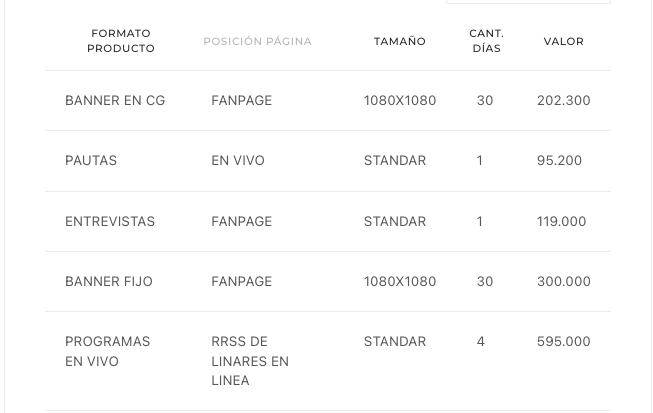The image size is (653, 413).
Task: Sort by Cant. Días column header
Action: pos(486,41)
